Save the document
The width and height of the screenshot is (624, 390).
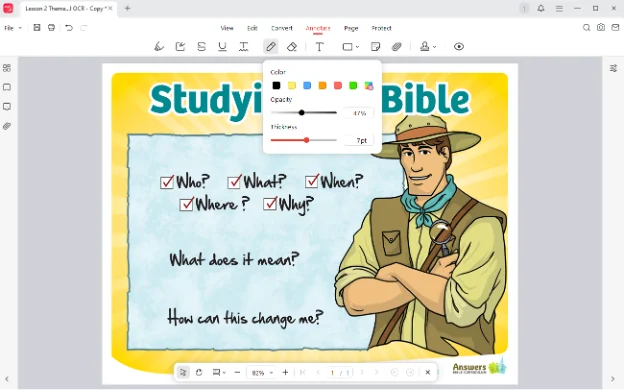click(x=37, y=27)
